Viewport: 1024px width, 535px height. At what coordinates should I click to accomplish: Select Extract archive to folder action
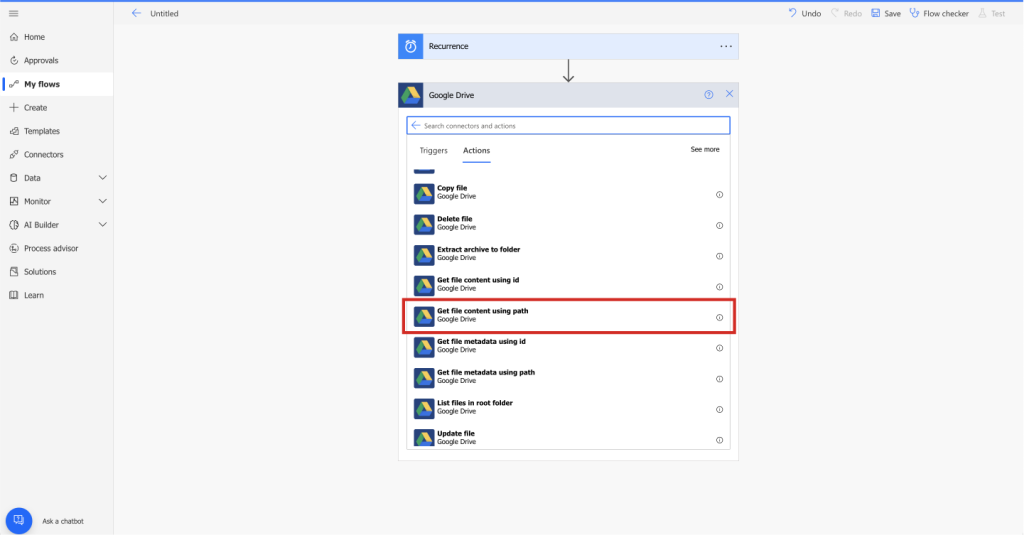click(x=568, y=255)
